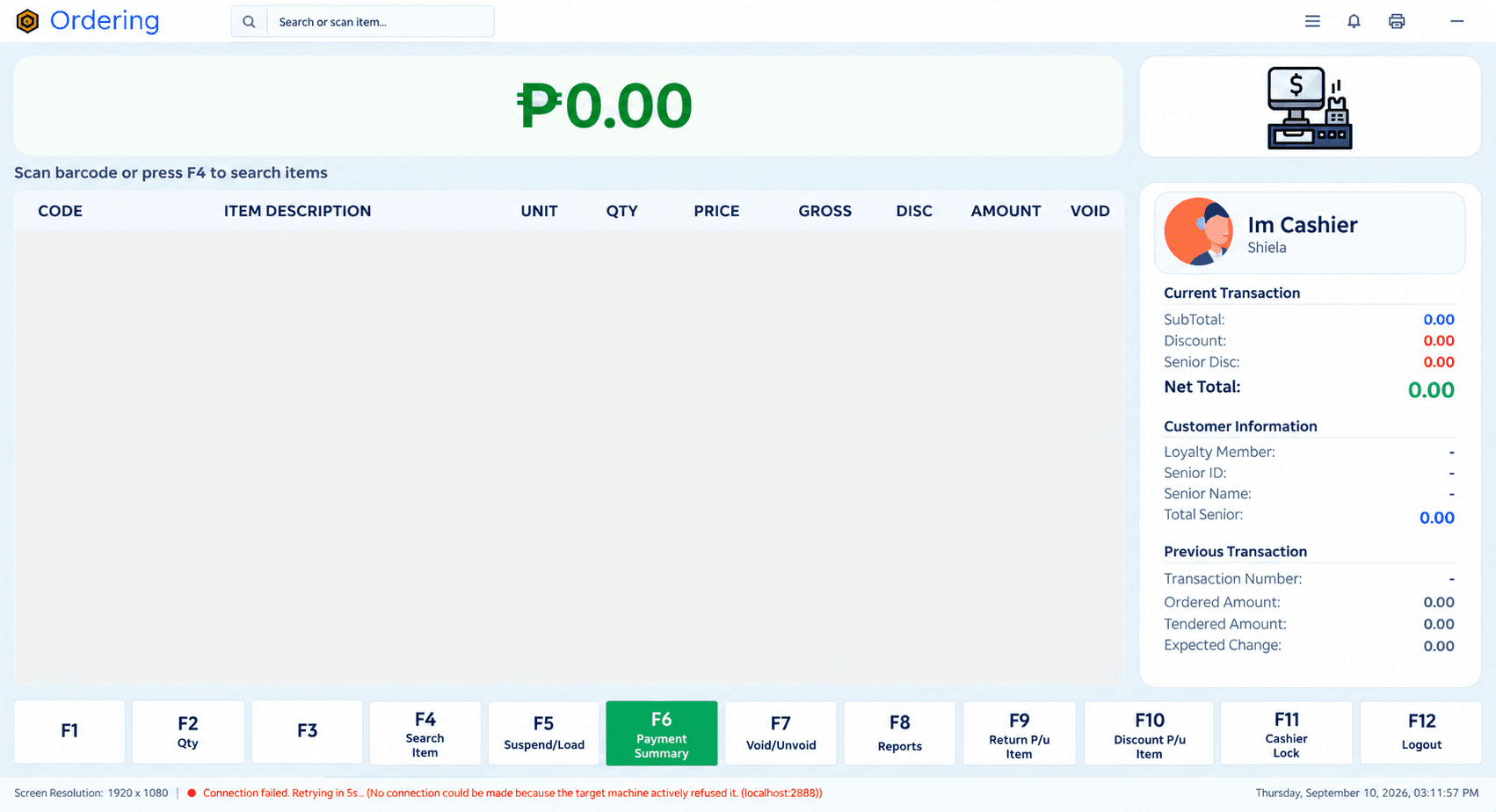The image size is (1496, 812).
Task: Click the Screen Resolution 1920 x 1080 text
Action: (91, 793)
